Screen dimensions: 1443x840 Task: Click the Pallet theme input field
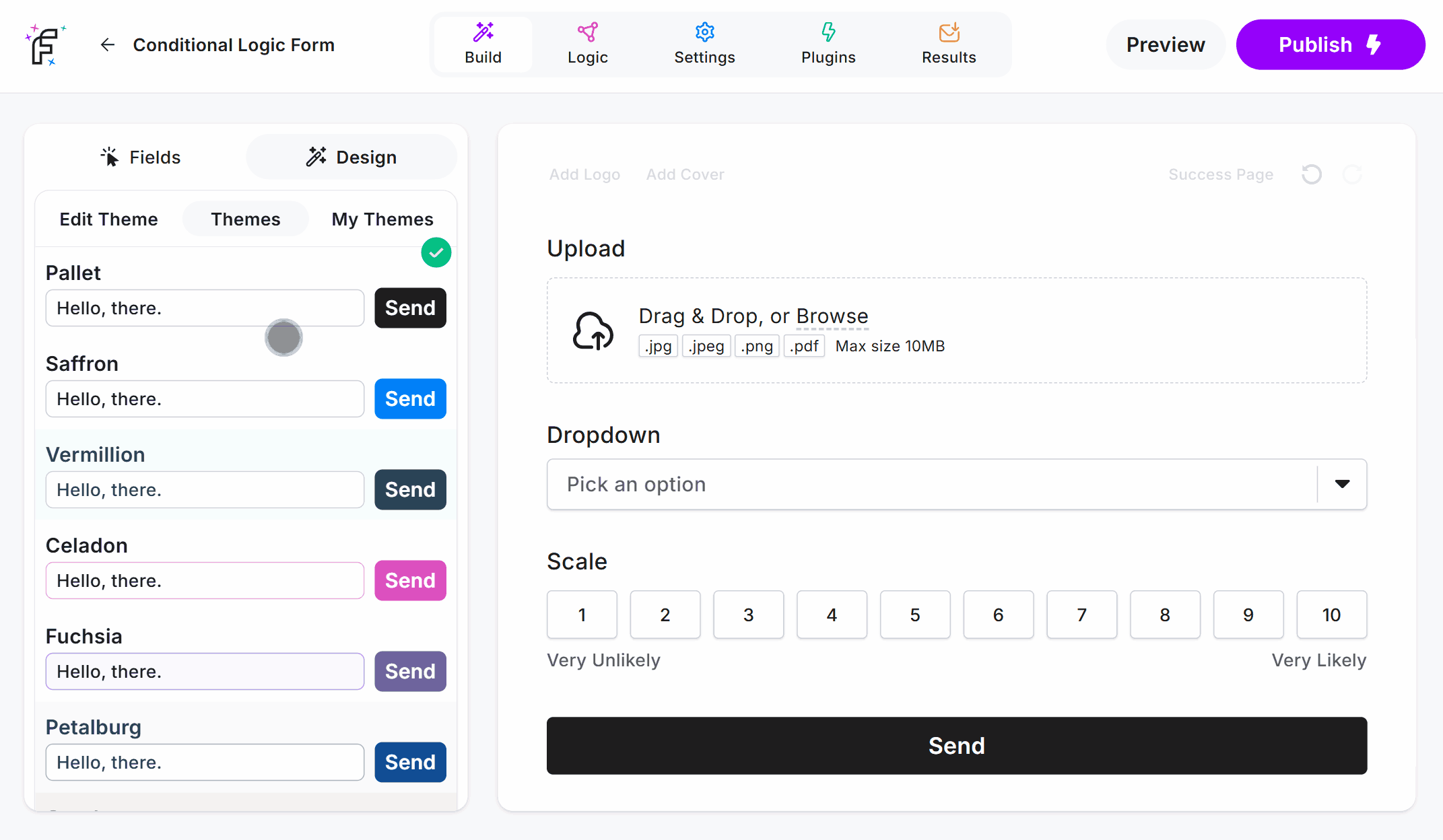(x=205, y=308)
